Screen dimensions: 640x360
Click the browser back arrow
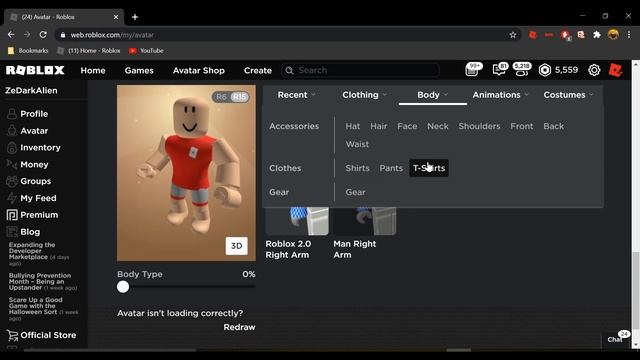(11, 35)
